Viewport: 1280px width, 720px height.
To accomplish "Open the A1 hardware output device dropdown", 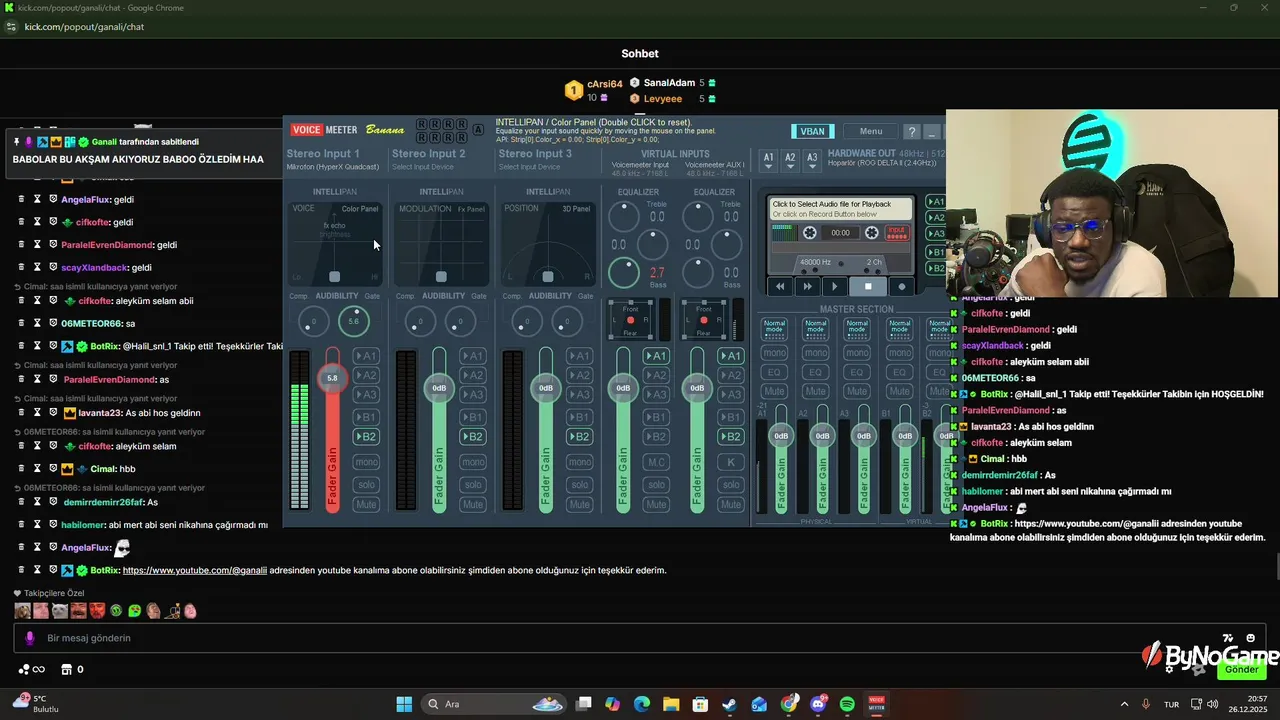I will coord(768,159).
